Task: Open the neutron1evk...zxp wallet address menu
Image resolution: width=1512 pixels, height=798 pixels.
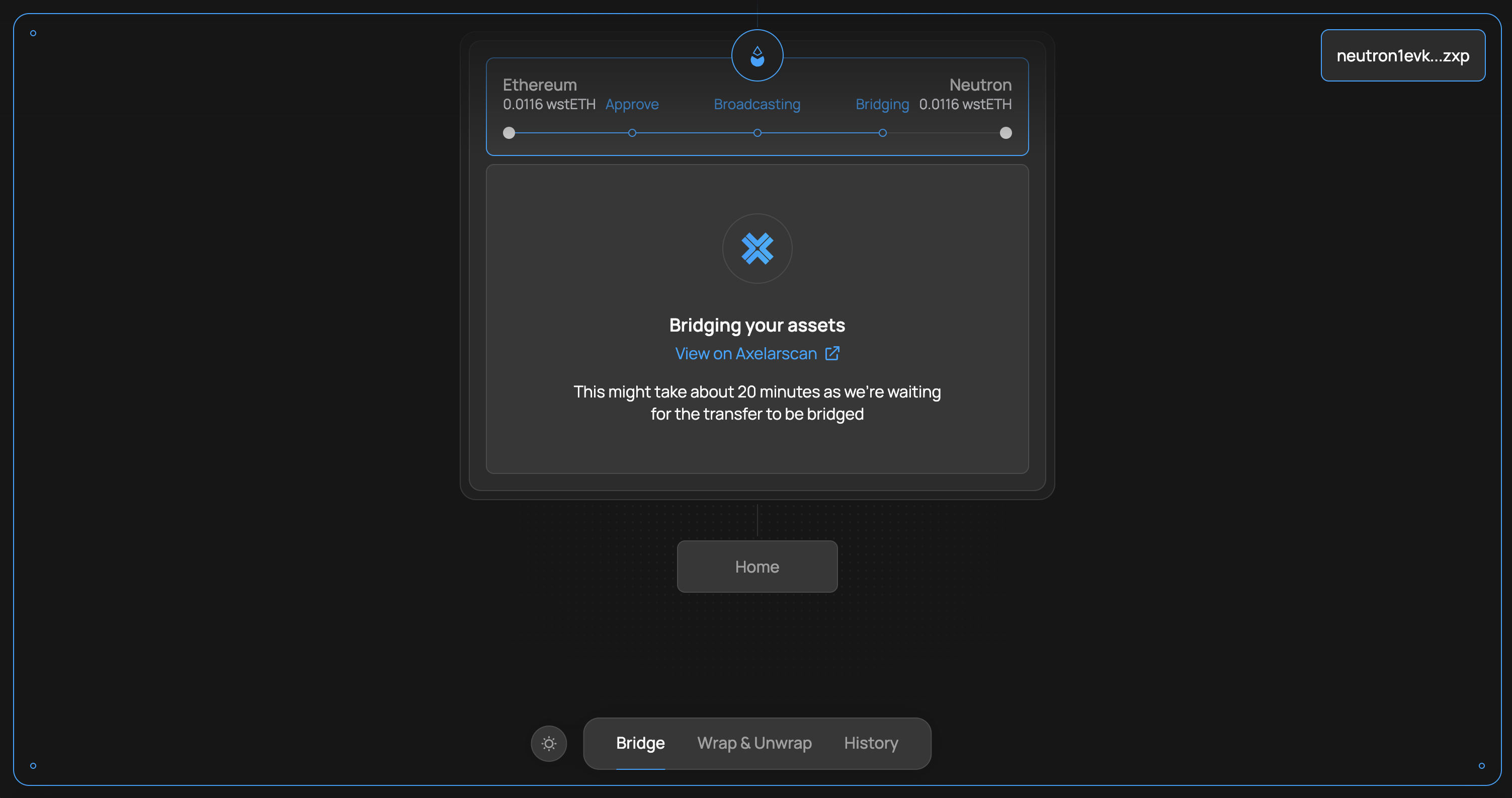Action: pyautogui.click(x=1403, y=56)
